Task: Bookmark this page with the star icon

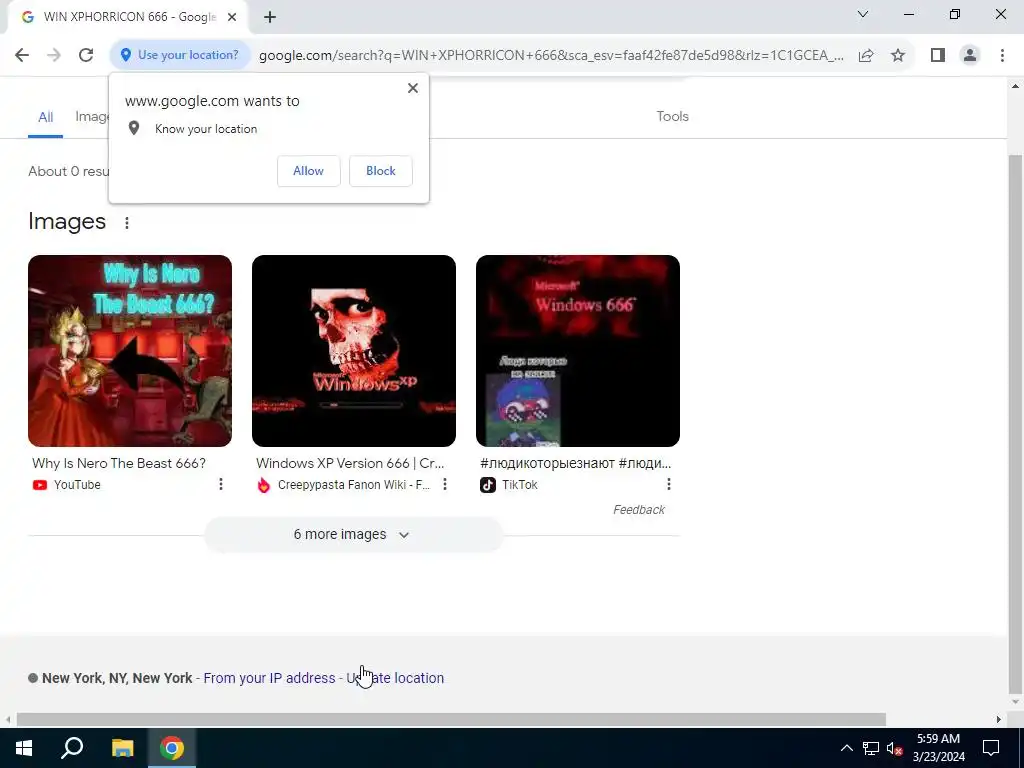Action: point(898,56)
